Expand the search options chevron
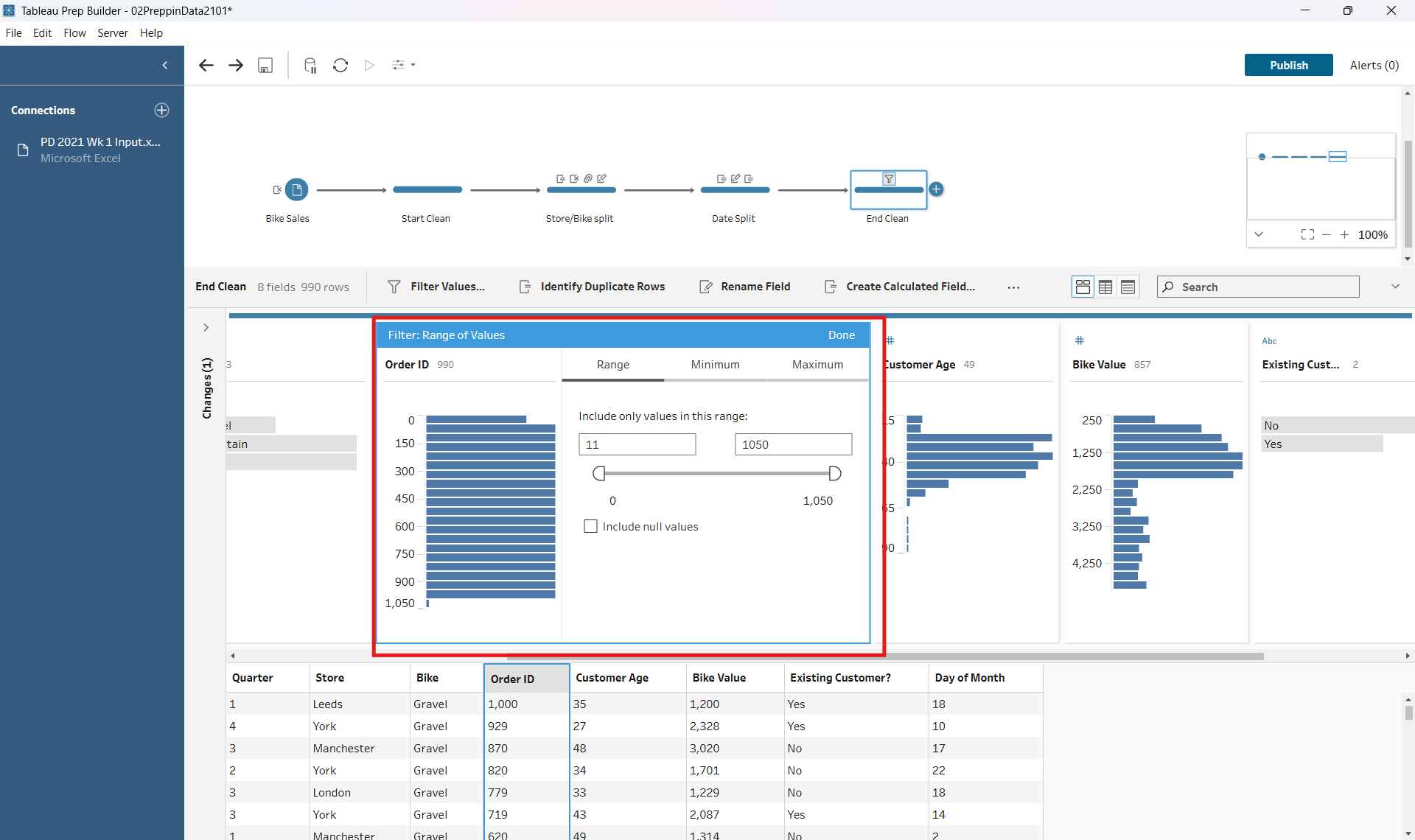Screen dimensions: 1415x840 pyautogui.click(x=1394, y=287)
